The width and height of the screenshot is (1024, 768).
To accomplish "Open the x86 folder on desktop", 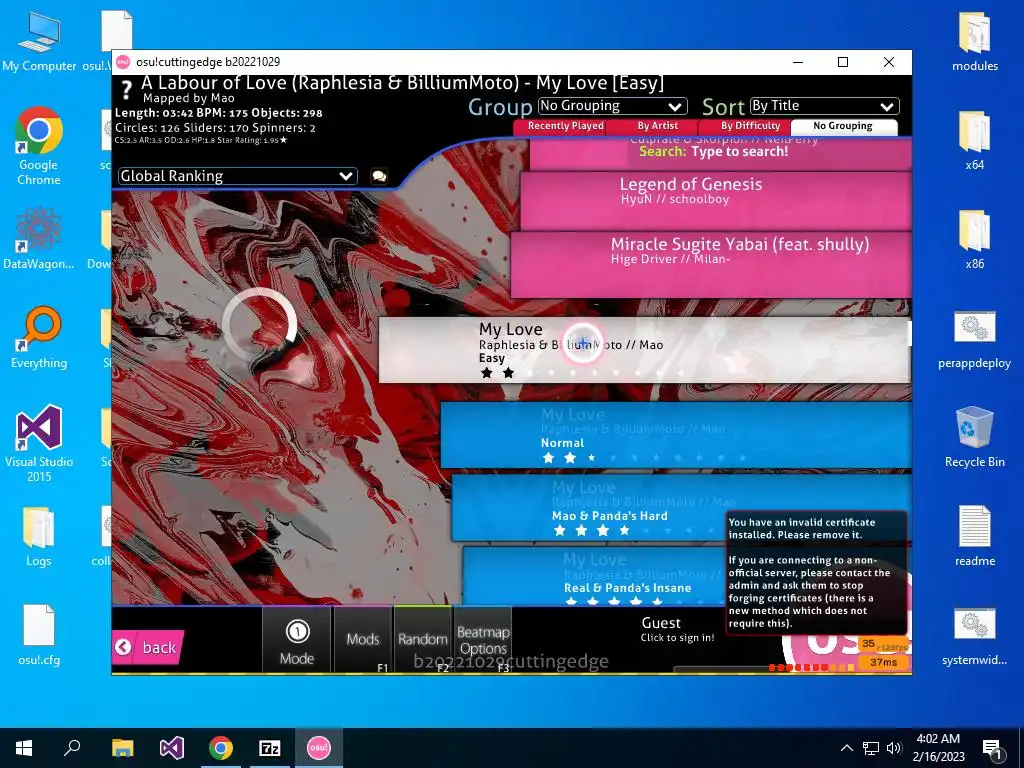I will [974, 240].
